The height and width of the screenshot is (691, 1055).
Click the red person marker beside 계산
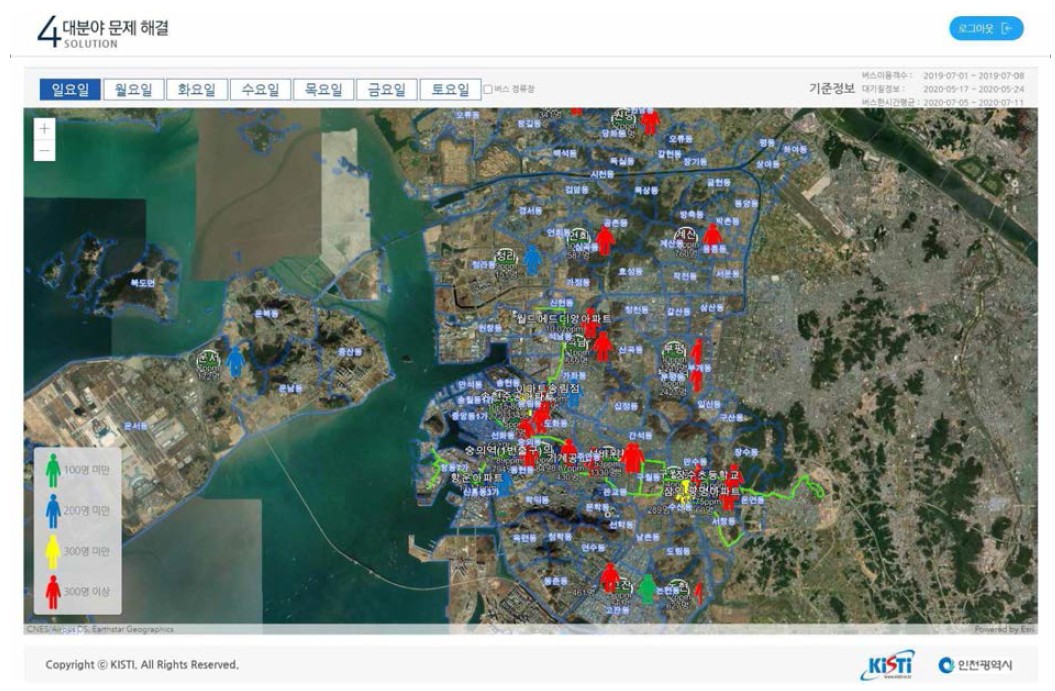click(x=712, y=239)
